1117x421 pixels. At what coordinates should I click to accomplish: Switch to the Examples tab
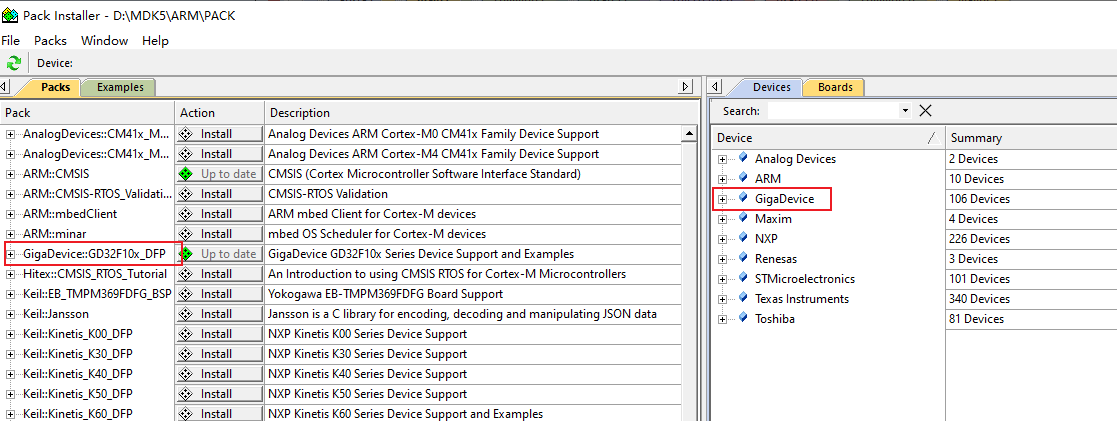pyautogui.click(x=120, y=87)
